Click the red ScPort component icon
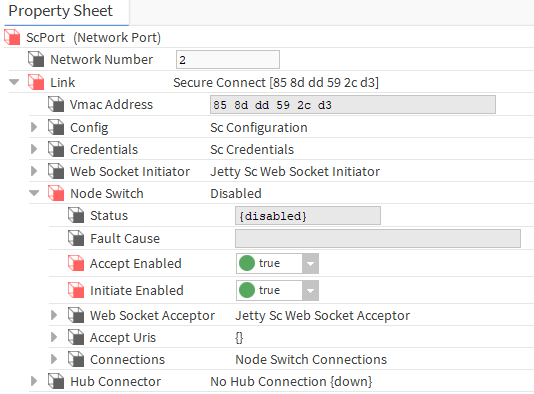 tap(12, 37)
